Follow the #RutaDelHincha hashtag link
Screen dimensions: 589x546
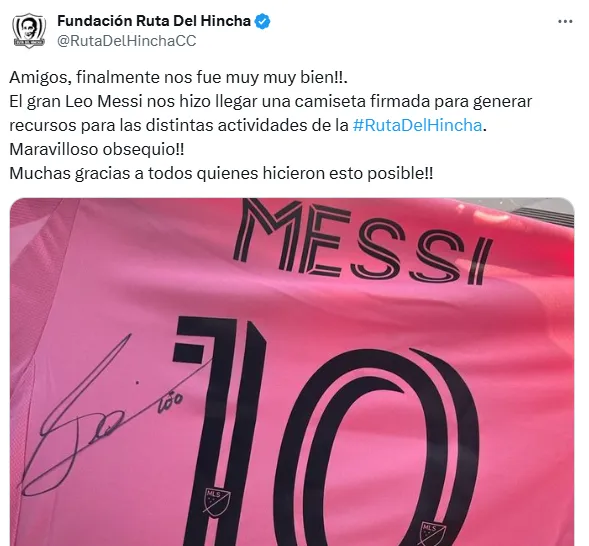click(417, 125)
